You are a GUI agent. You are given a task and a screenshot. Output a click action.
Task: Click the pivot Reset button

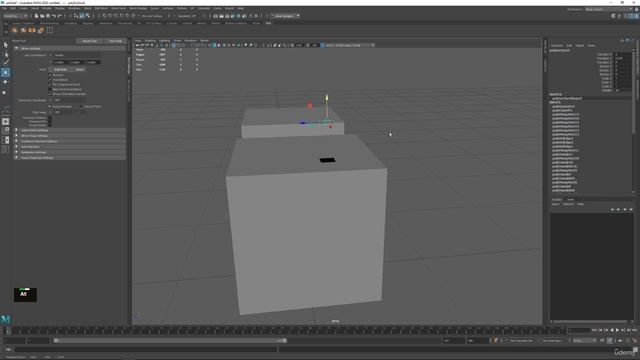(80, 69)
